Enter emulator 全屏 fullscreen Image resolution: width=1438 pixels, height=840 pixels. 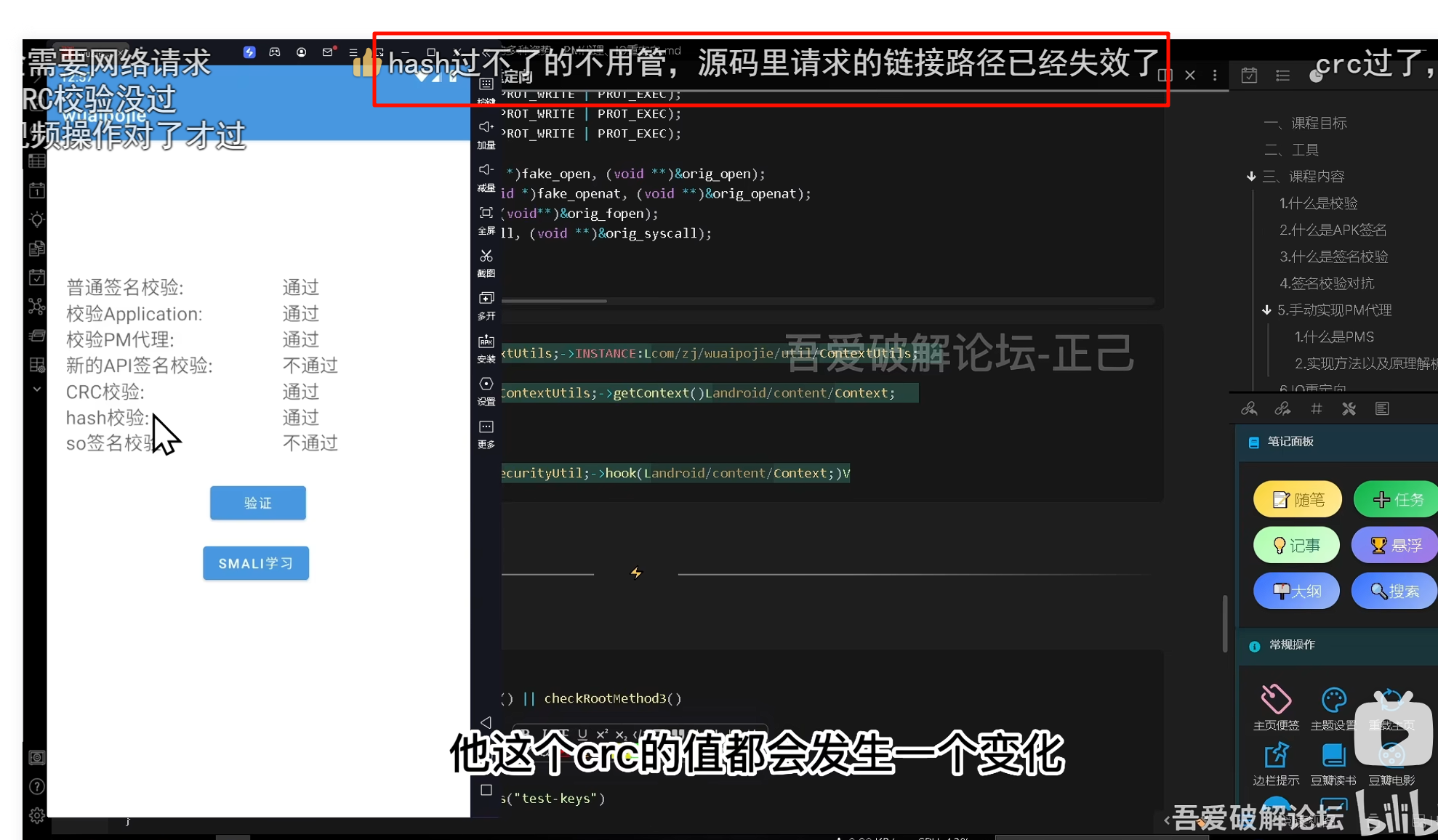tap(486, 220)
